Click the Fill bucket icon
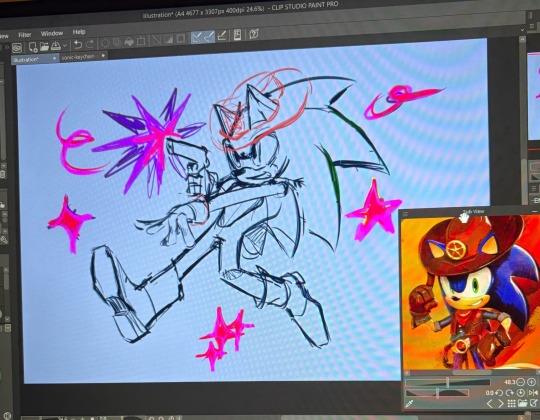Viewport: 540px width, 420px height. pyautogui.click(x=129, y=42)
